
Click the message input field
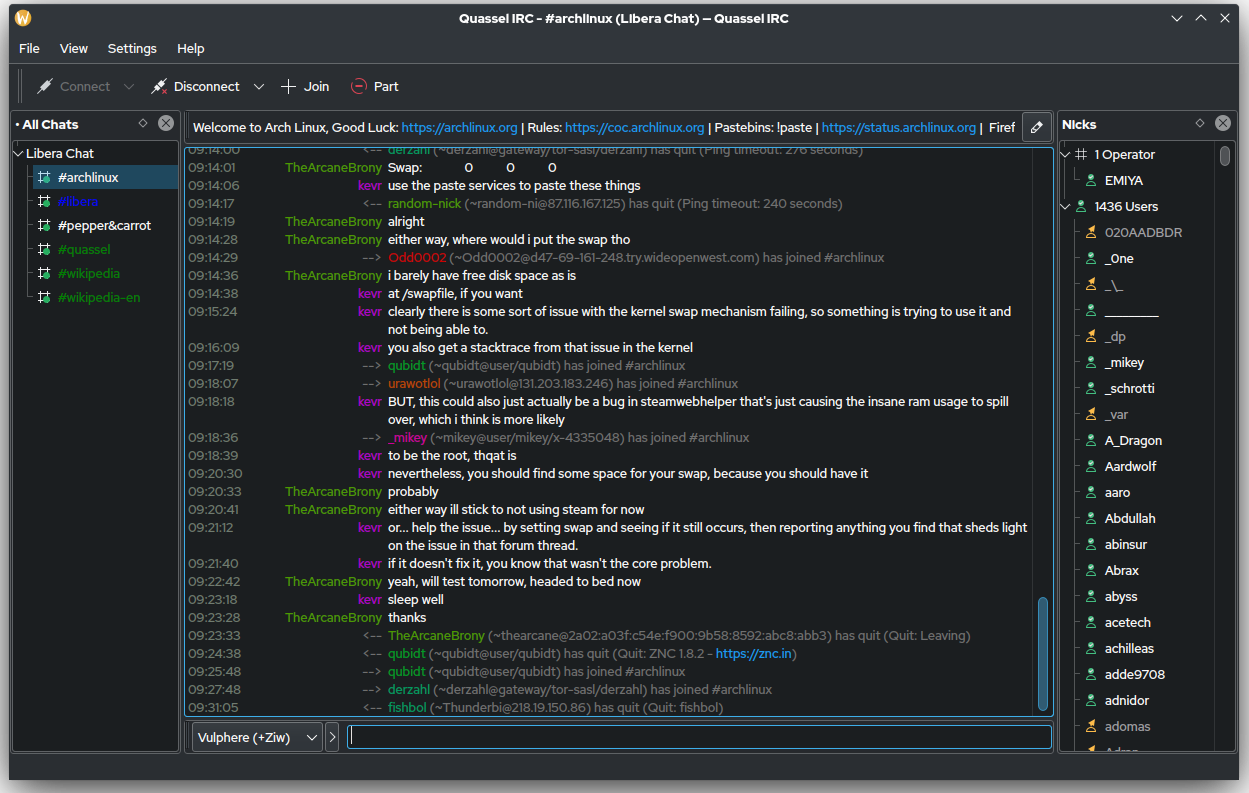click(x=698, y=737)
